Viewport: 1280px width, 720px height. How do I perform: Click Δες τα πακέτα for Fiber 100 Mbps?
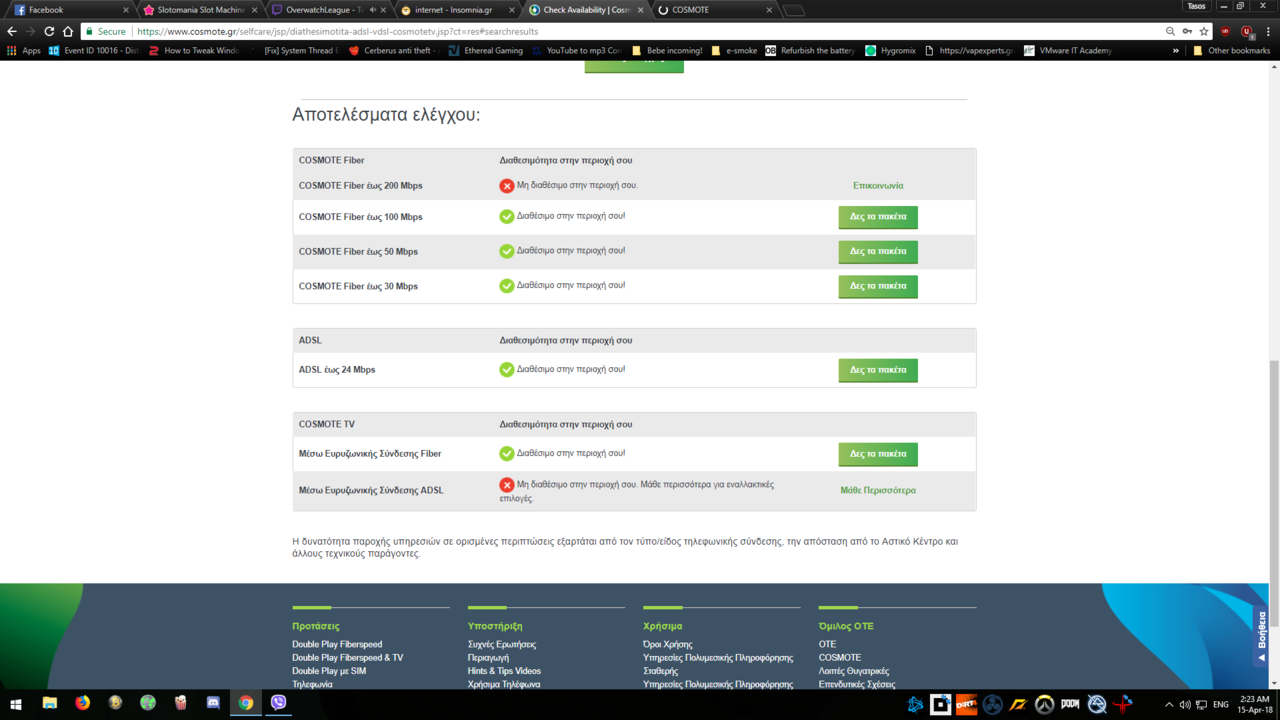coord(878,217)
